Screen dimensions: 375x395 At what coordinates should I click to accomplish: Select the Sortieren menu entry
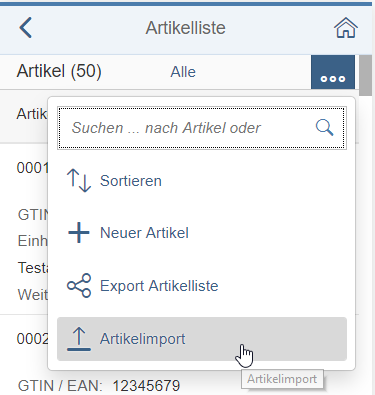pyautogui.click(x=202, y=181)
